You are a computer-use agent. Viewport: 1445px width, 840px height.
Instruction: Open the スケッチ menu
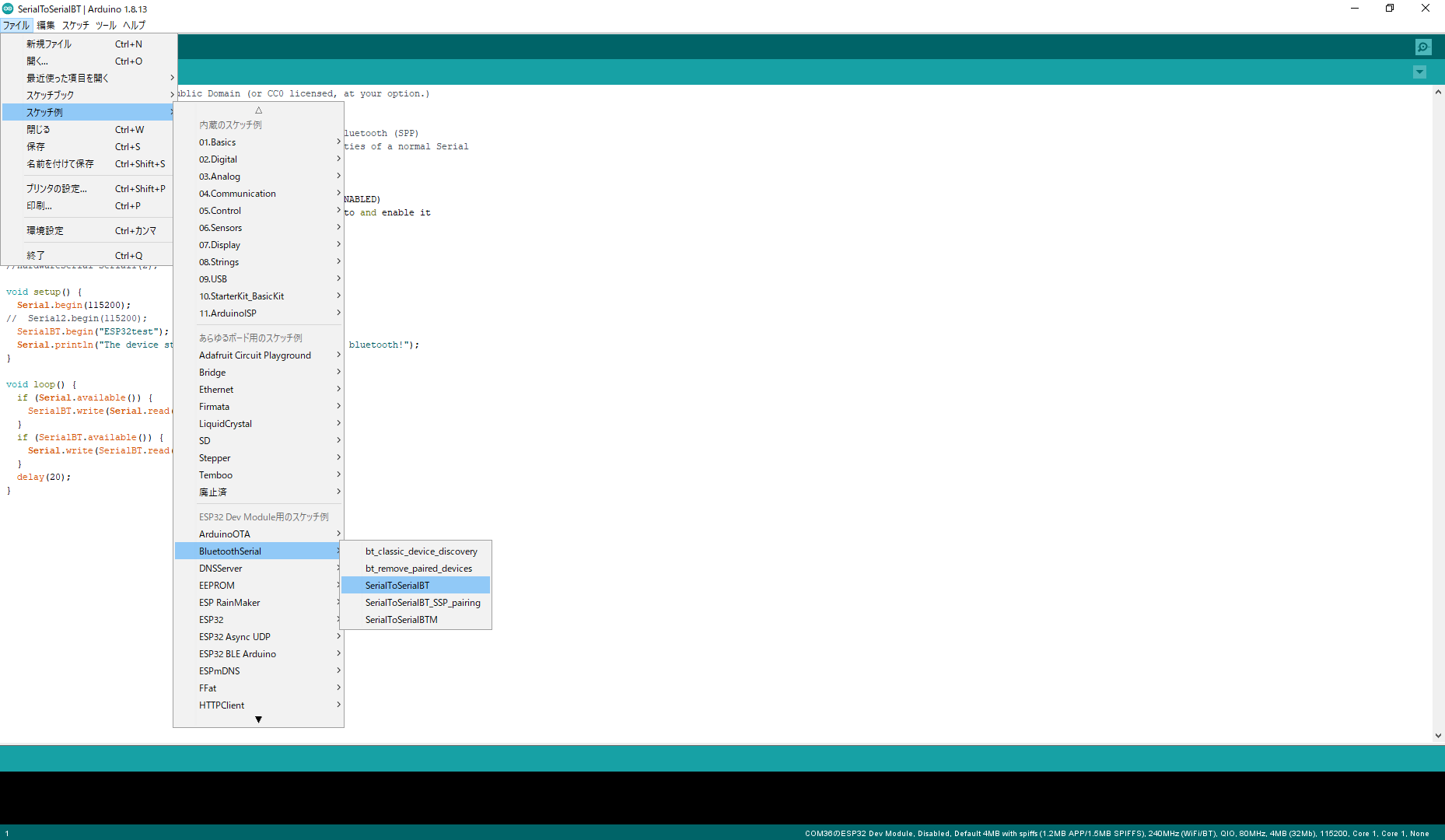coord(75,25)
